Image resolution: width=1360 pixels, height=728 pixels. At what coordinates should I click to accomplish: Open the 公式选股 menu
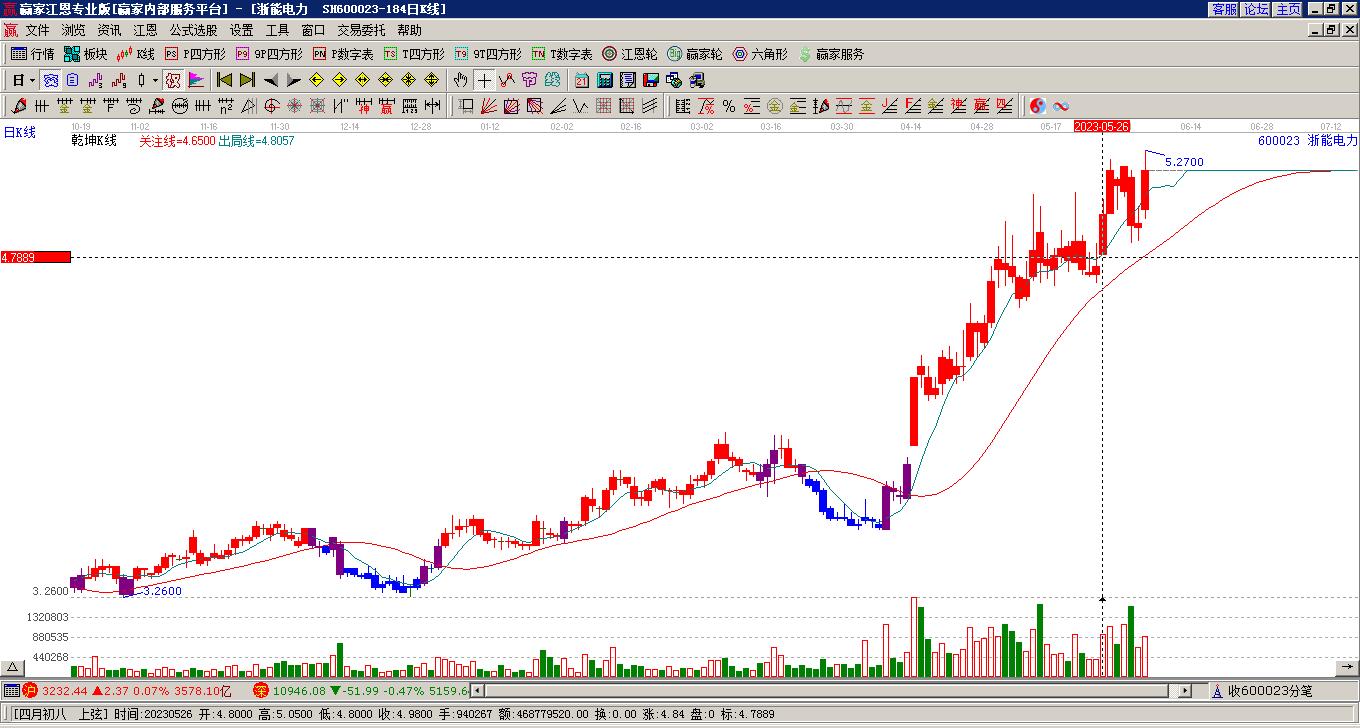(193, 31)
